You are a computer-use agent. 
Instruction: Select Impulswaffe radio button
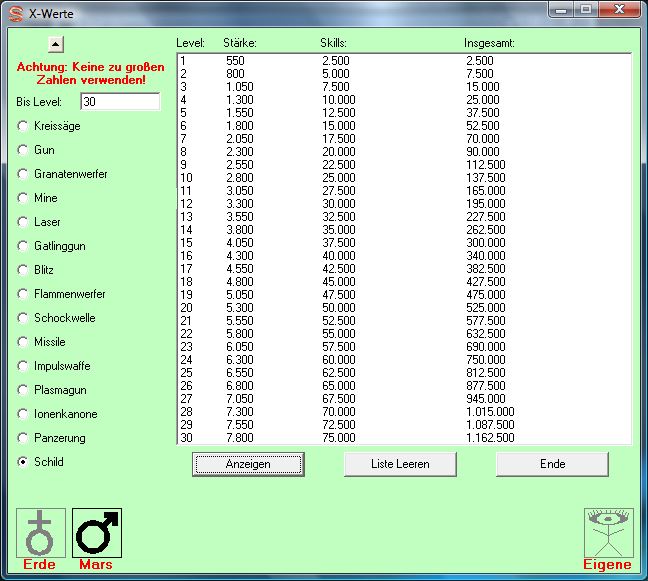[23, 366]
